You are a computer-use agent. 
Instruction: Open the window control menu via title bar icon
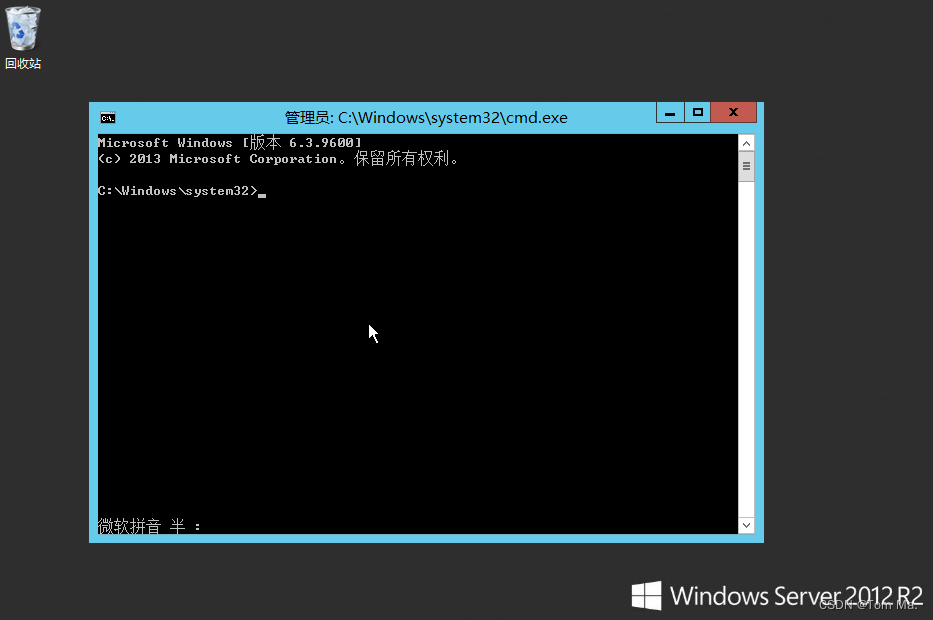click(107, 117)
